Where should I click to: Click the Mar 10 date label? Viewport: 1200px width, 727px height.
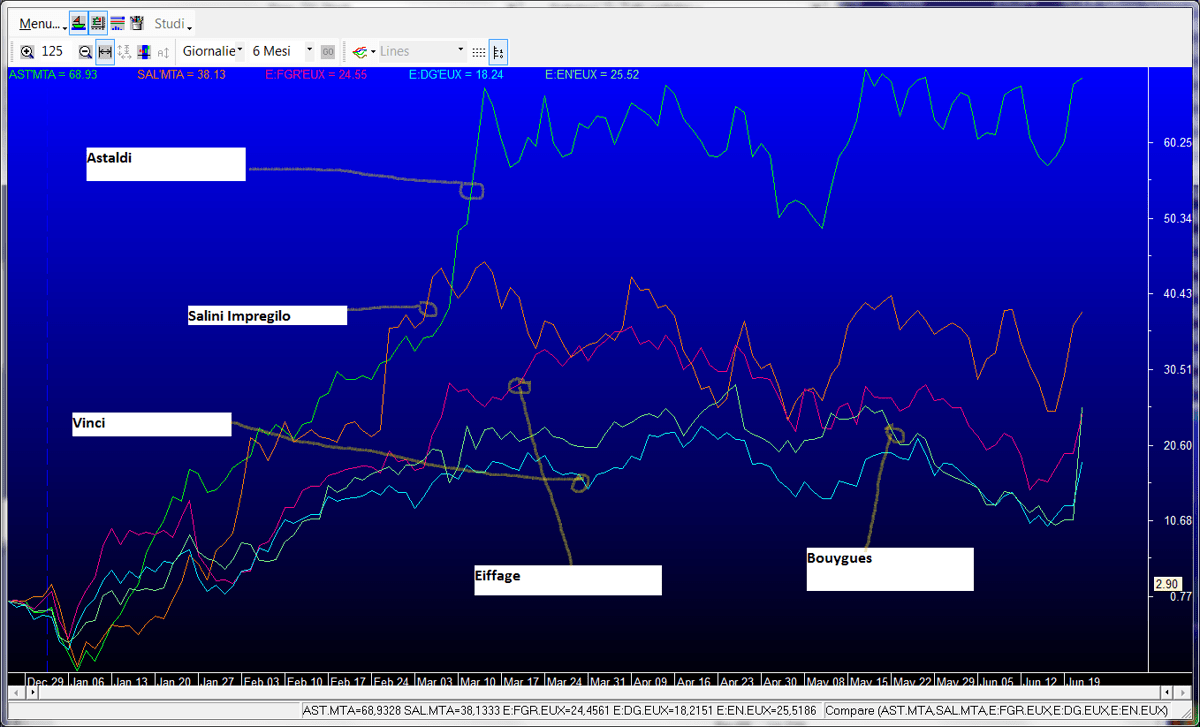pos(479,681)
